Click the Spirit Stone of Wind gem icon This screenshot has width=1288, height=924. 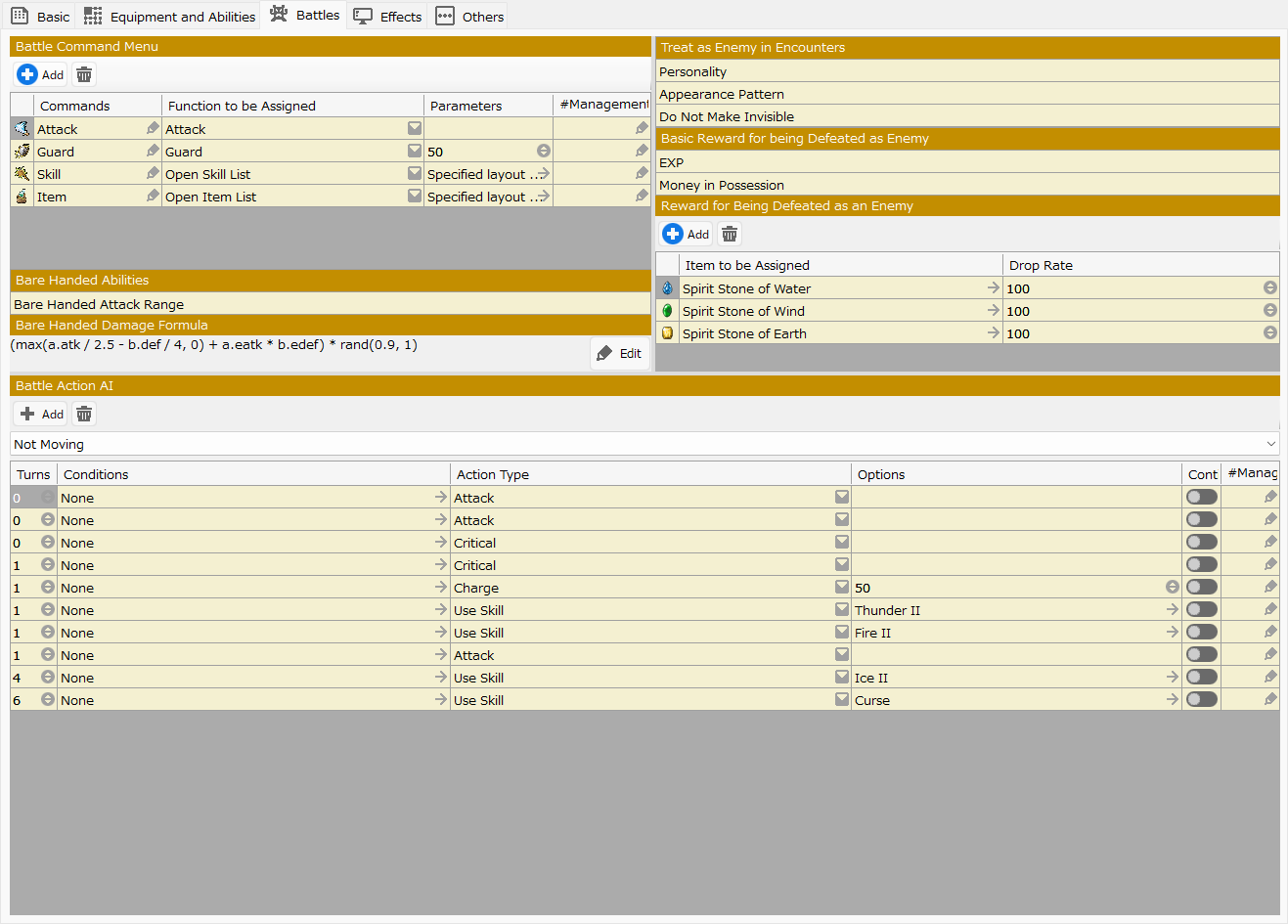pyautogui.click(x=667, y=311)
